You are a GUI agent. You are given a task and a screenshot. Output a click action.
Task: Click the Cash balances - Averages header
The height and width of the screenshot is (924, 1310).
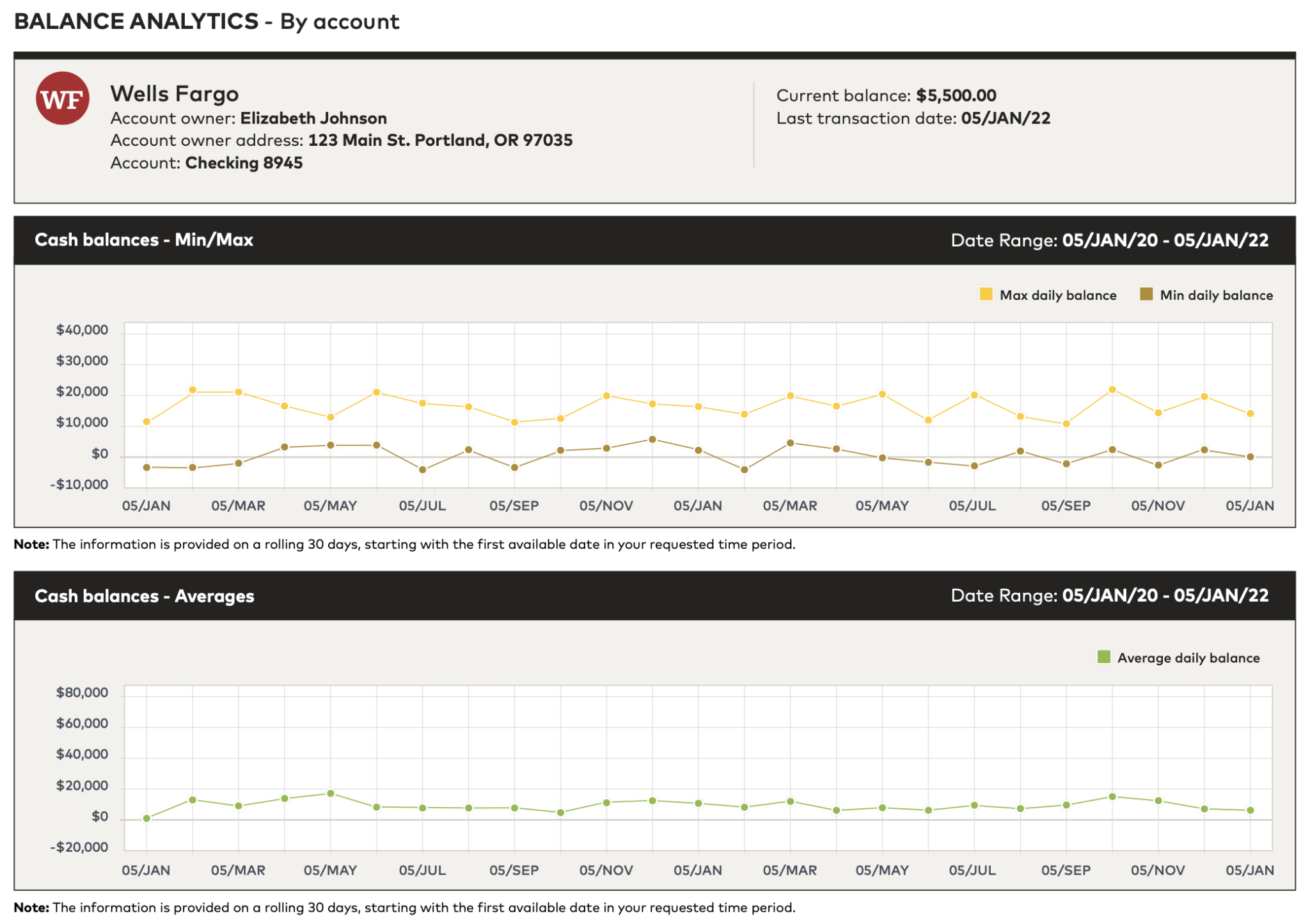tap(145, 596)
